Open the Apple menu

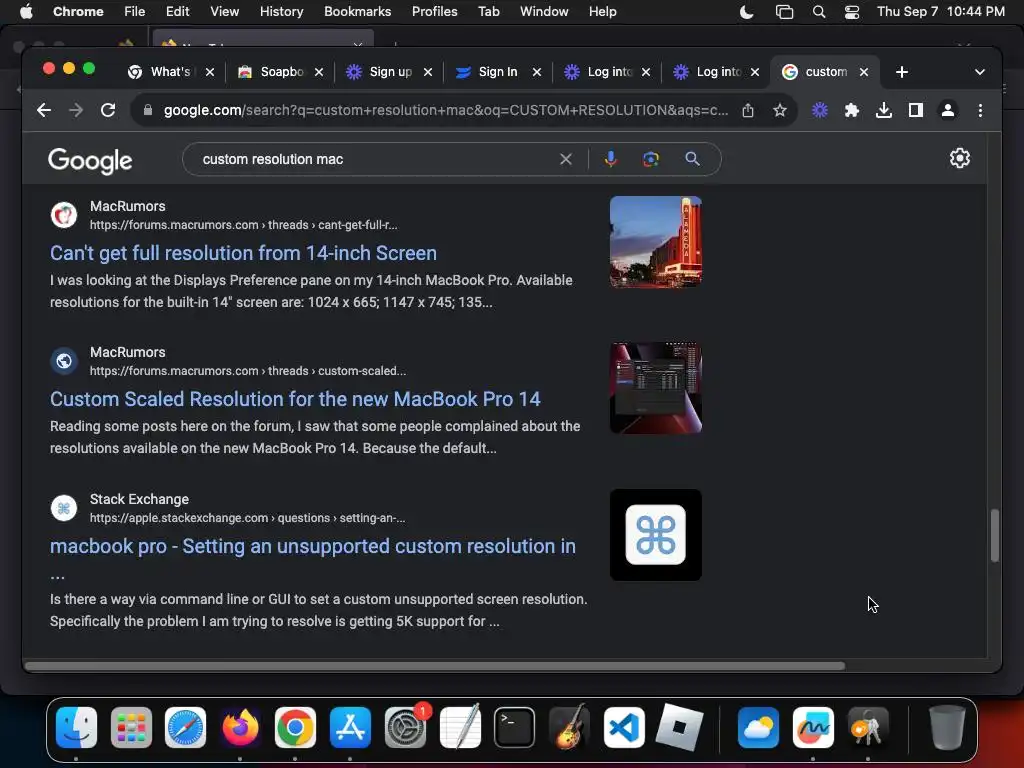pos(26,12)
